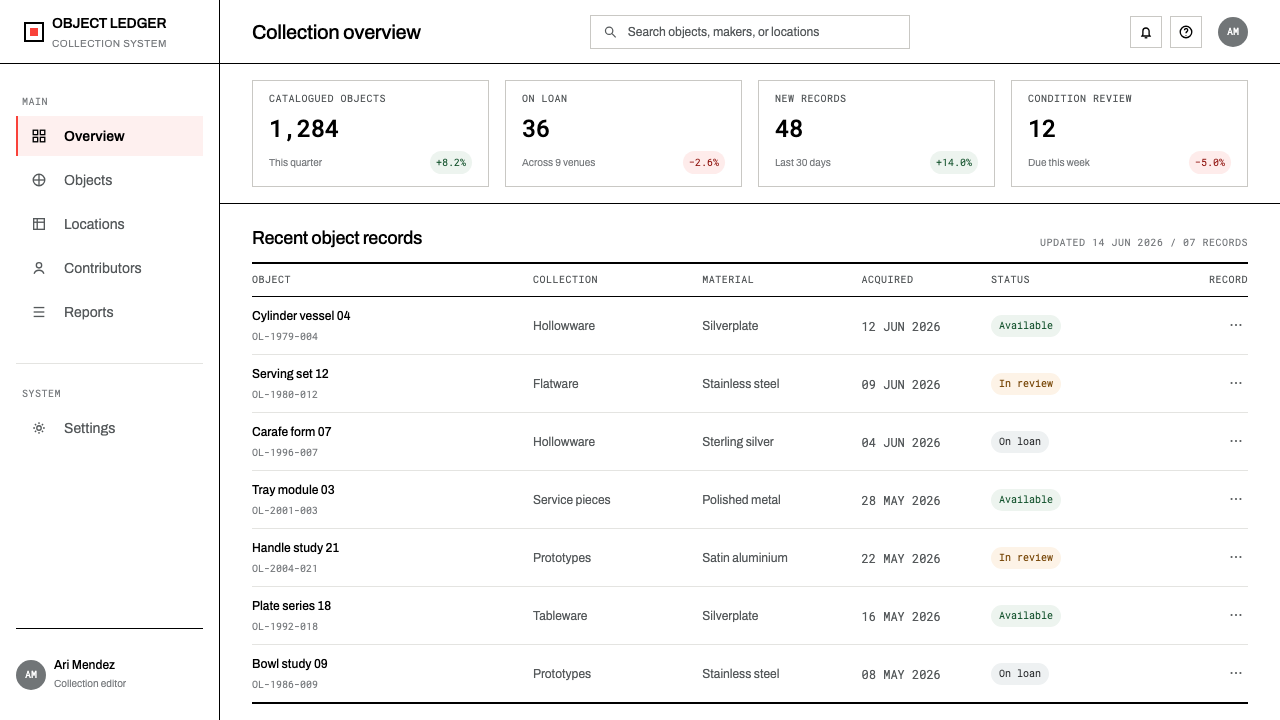The image size is (1280, 720).
Task: Open the AM user avatar in header
Action: tap(1233, 32)
